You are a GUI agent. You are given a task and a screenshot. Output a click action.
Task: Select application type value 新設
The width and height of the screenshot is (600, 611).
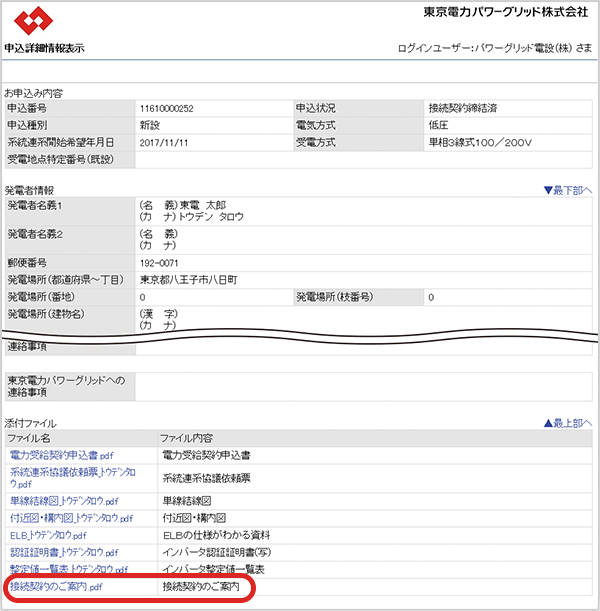(150, 125)
